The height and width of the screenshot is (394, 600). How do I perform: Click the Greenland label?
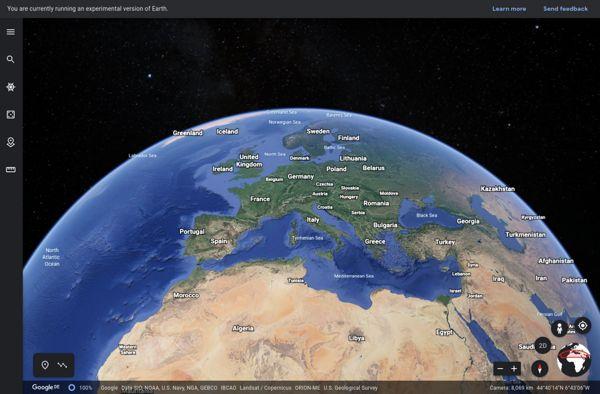(x=188, y=133)
